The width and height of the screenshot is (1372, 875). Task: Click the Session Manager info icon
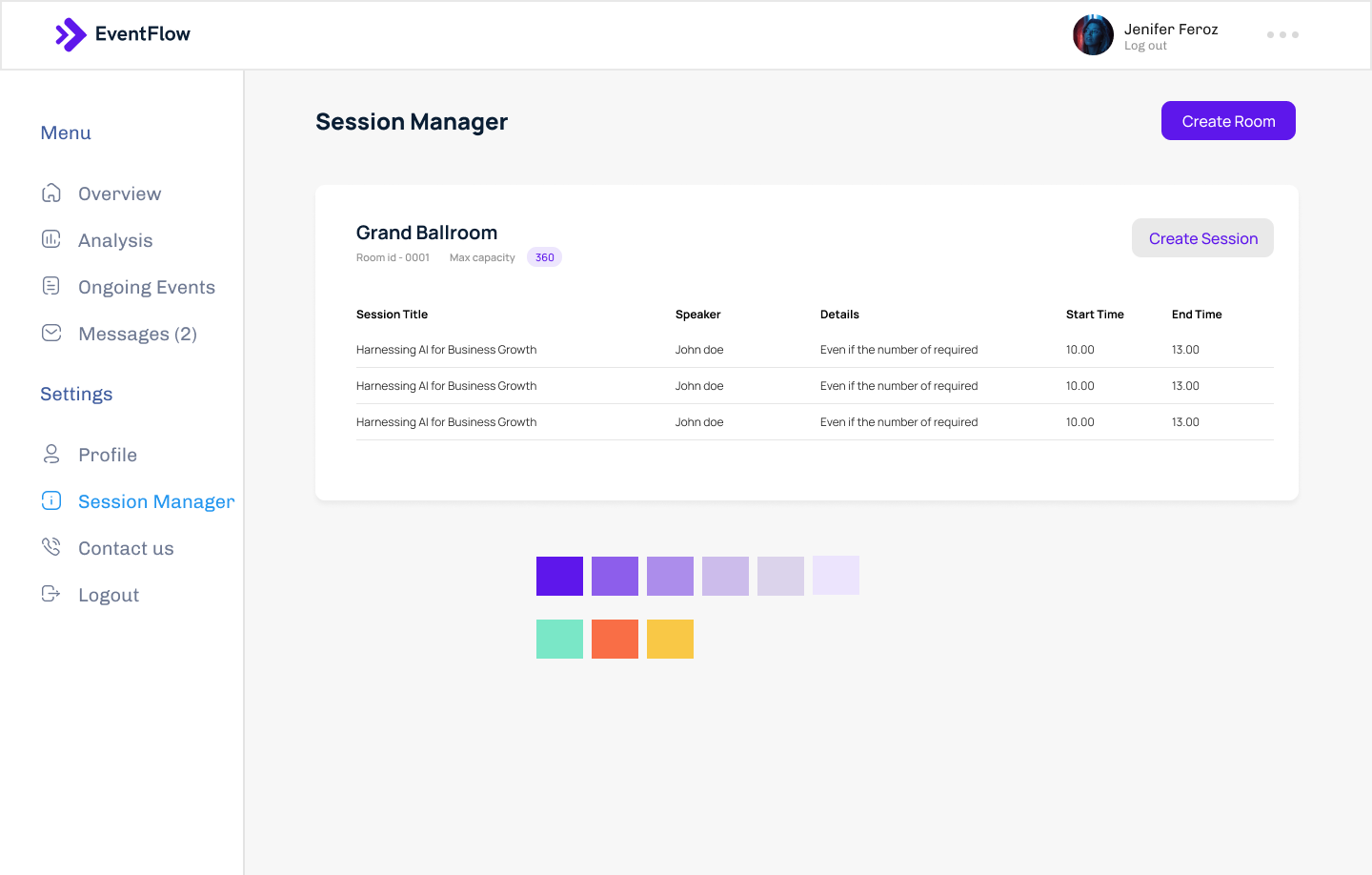coord(51,500)
